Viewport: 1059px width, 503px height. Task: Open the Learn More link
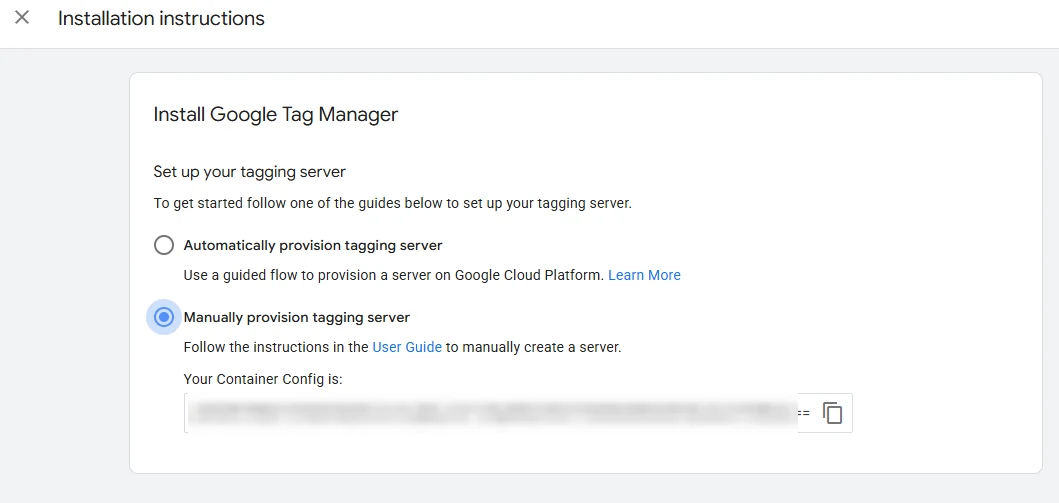pyautogui.click(x=644, y=275)
